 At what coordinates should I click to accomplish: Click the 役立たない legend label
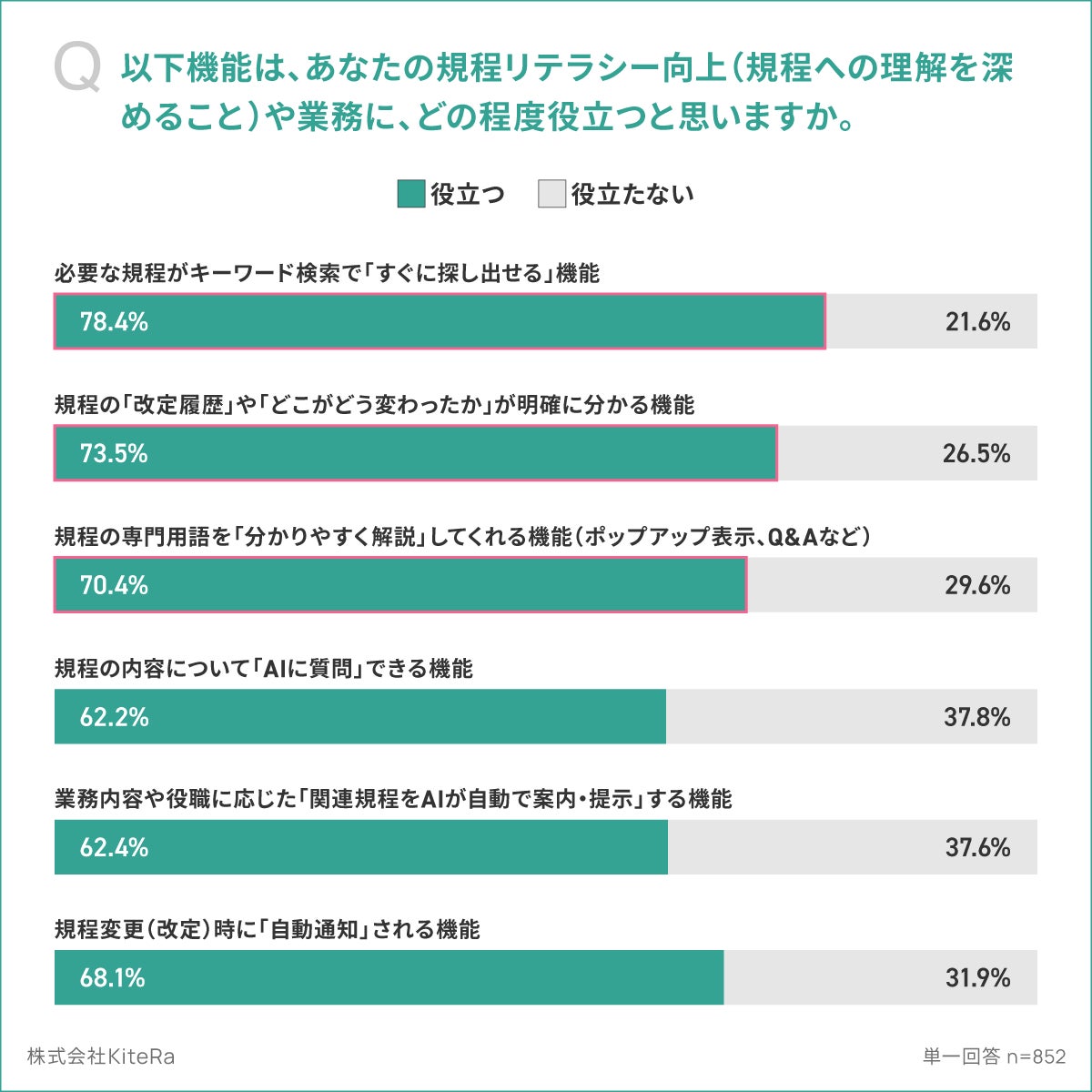[632, 194]
